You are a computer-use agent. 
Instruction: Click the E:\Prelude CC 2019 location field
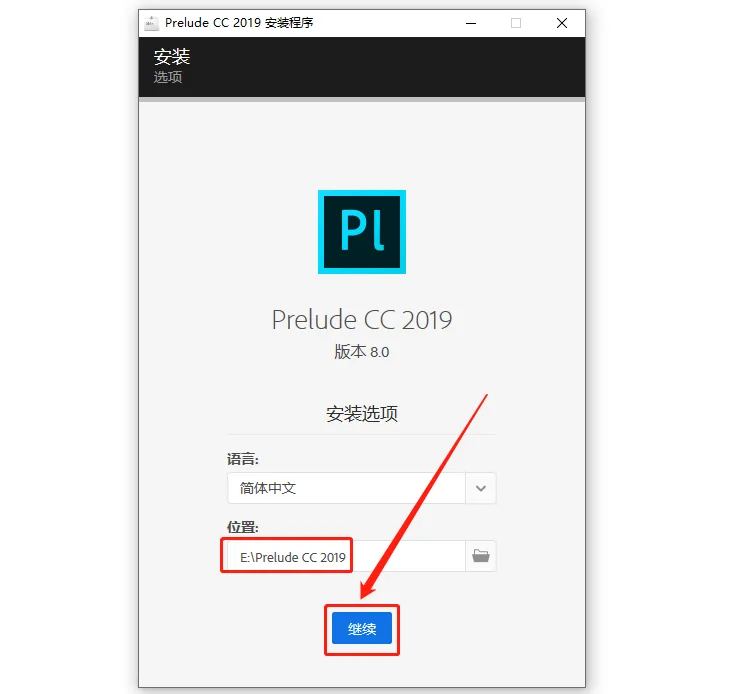pyautogui.click(x=346, y=556)
